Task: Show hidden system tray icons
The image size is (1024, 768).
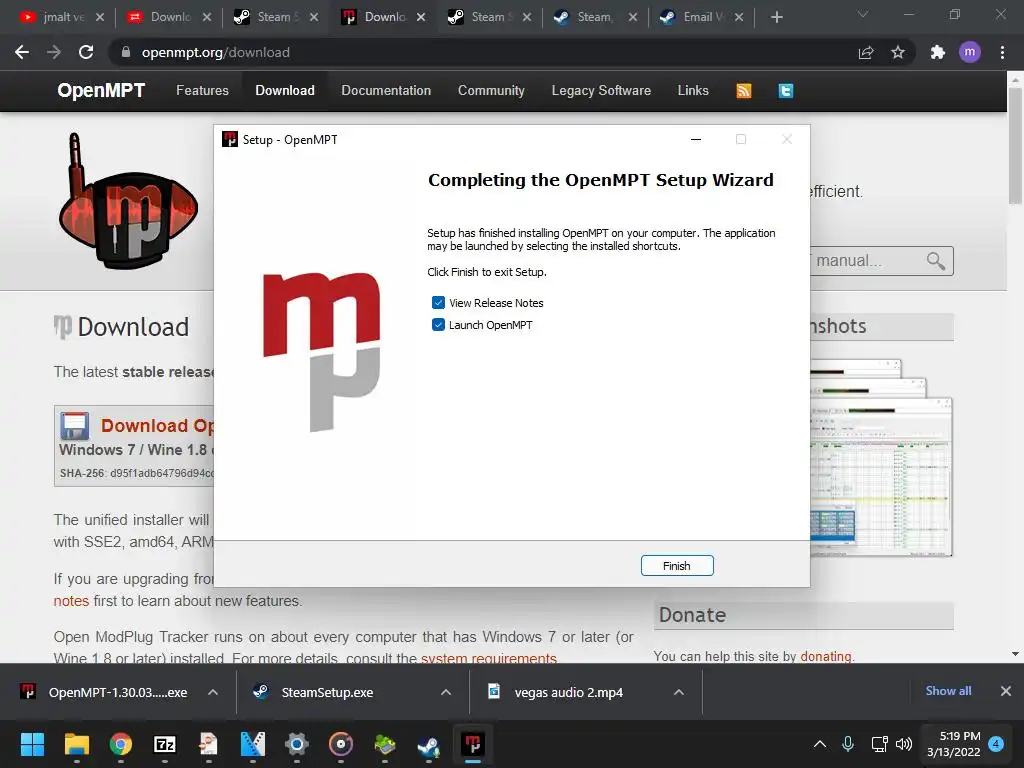Action: click(x=820, y=744)
